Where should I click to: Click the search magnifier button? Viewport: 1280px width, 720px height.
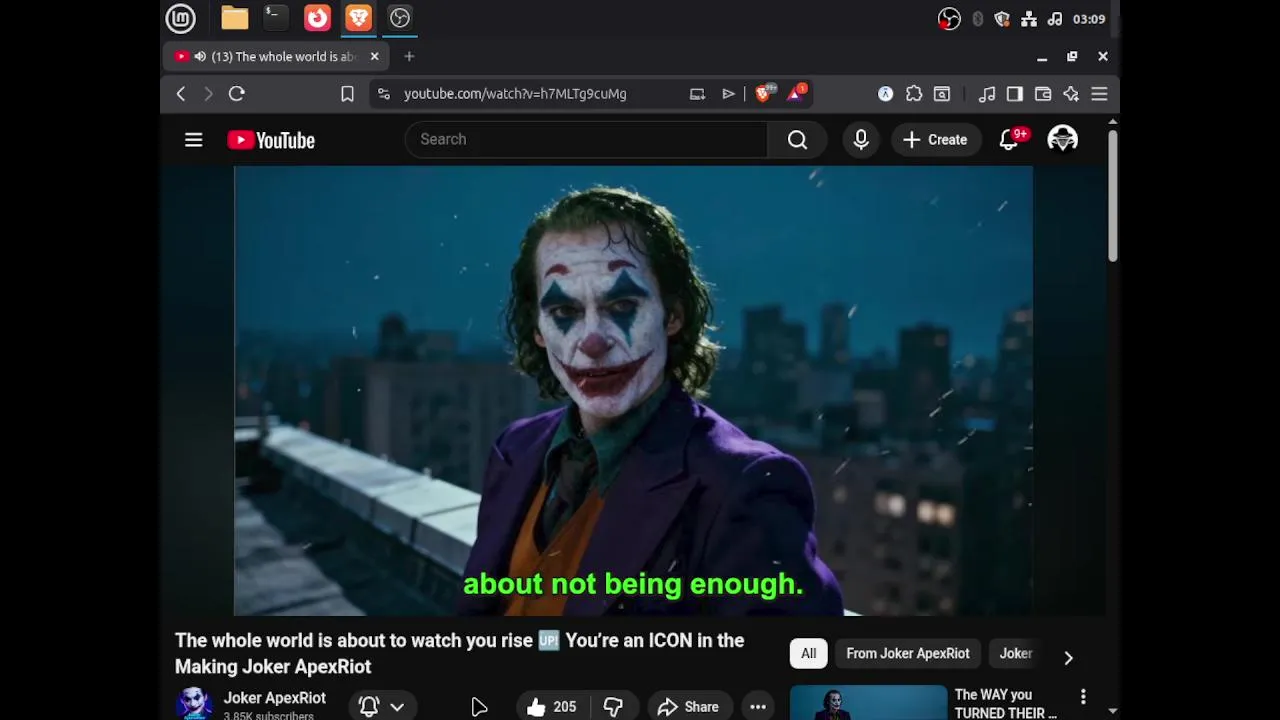click(797, 140)
